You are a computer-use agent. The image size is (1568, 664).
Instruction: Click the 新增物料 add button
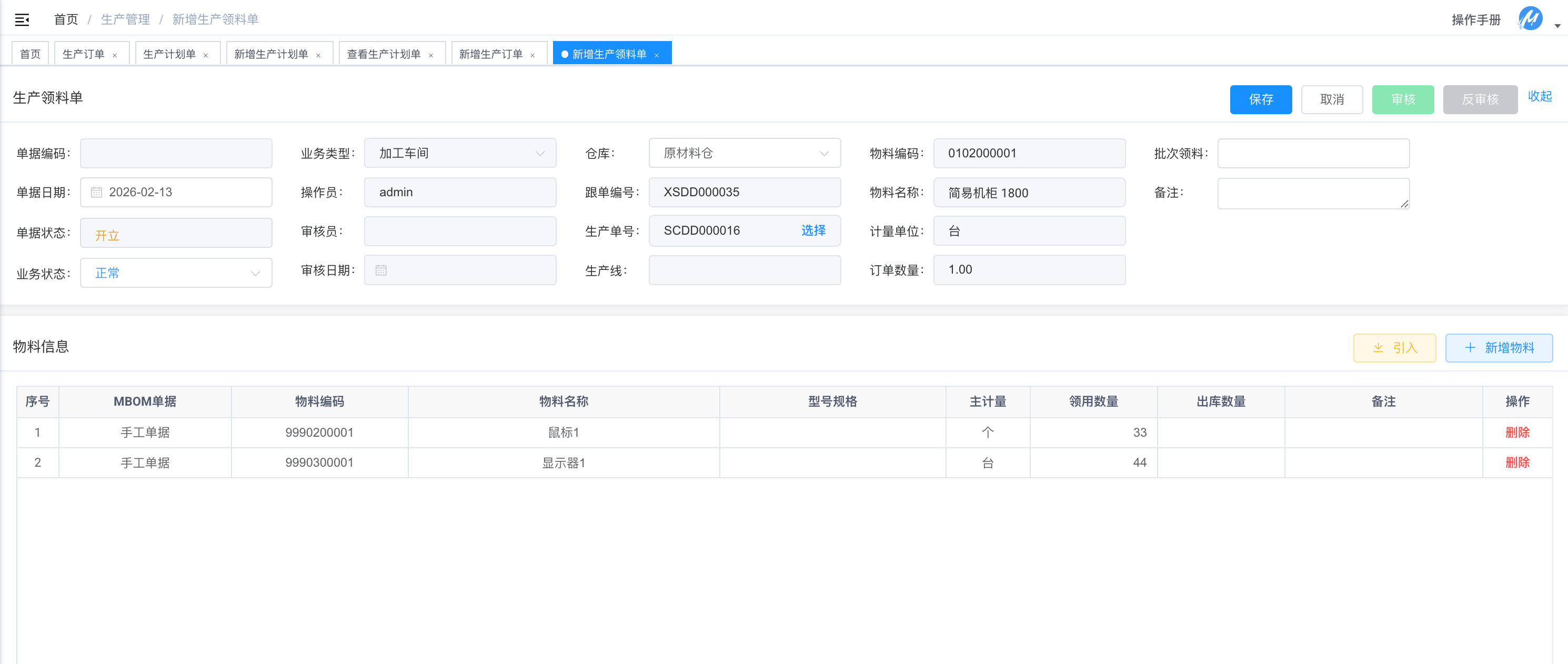[x=1499, y=347]
